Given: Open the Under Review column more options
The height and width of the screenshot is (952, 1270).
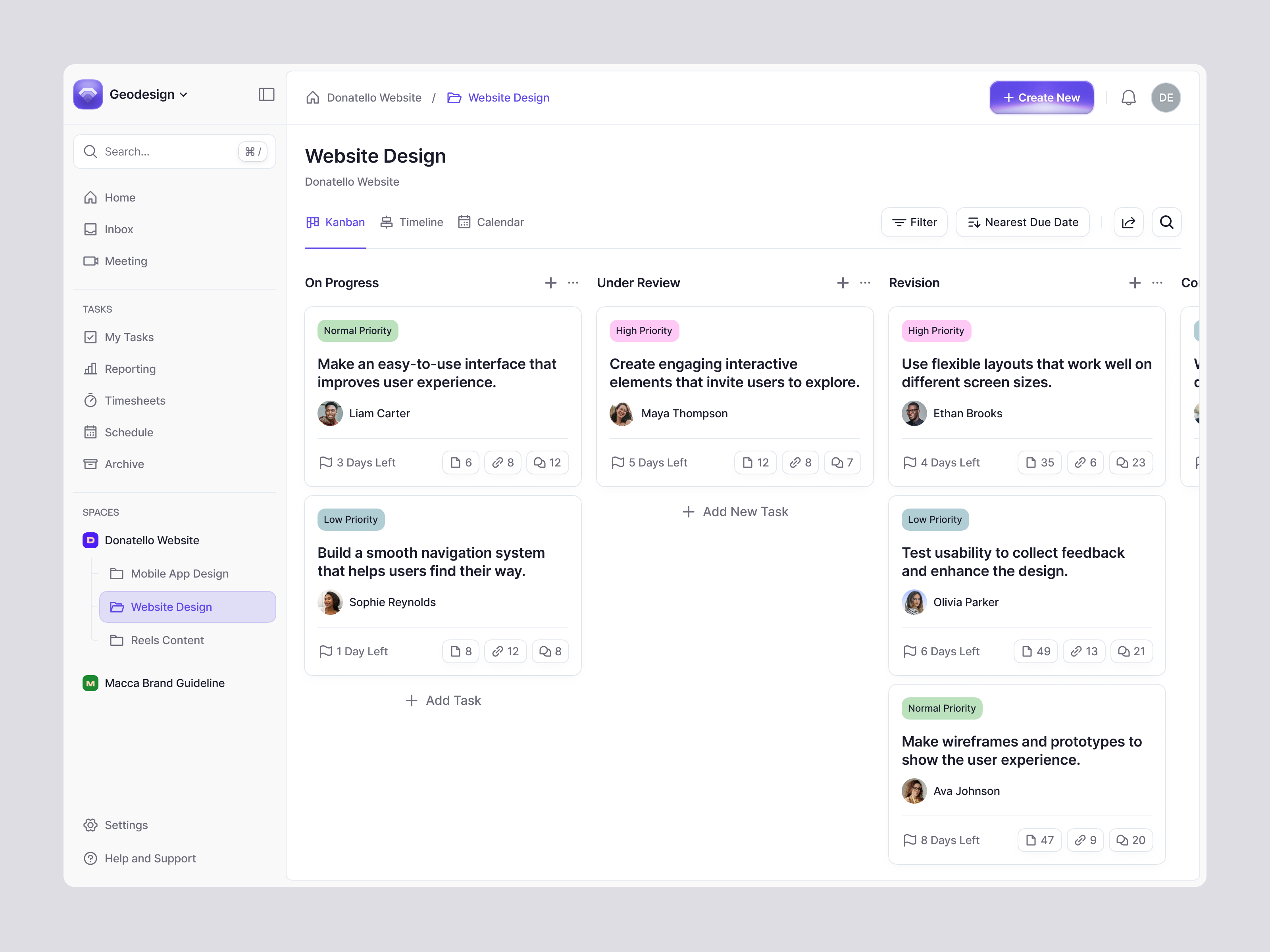Looking at the screenshot, I should tap(865, 283).
